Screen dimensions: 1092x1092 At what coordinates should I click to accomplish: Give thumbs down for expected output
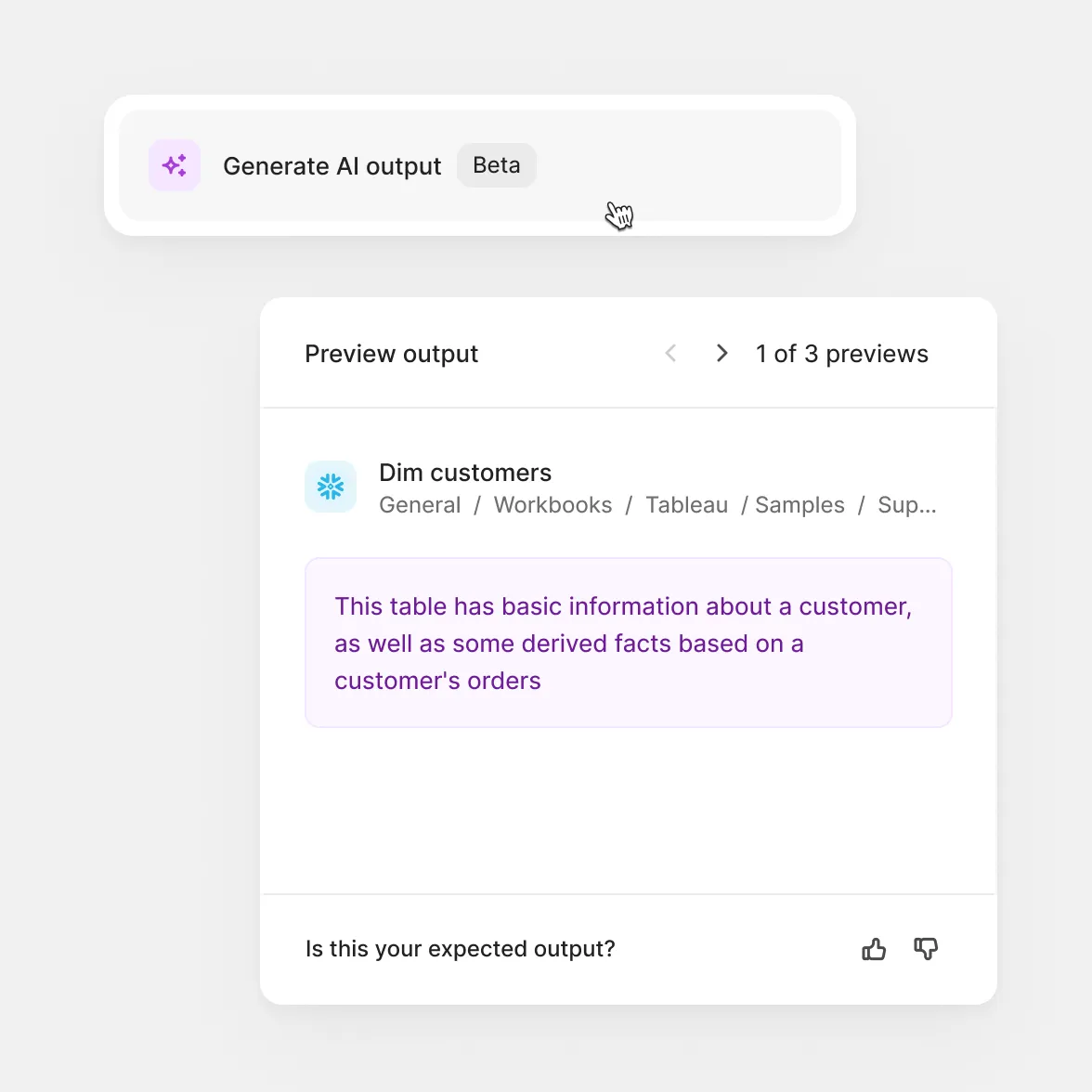pos(926,949)
